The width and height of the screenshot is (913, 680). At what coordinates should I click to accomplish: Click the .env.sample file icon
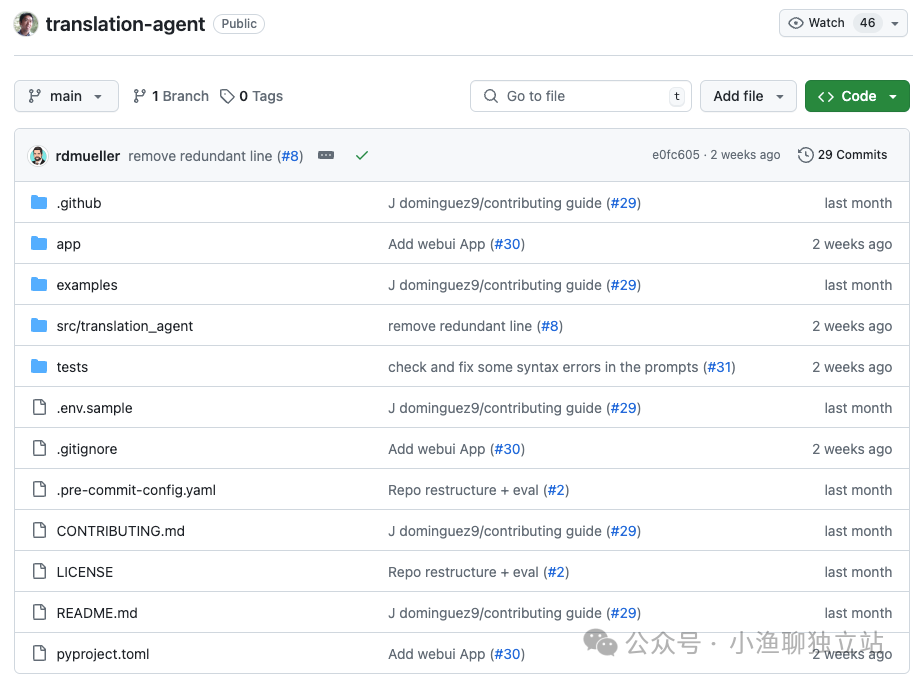[40, 407]
